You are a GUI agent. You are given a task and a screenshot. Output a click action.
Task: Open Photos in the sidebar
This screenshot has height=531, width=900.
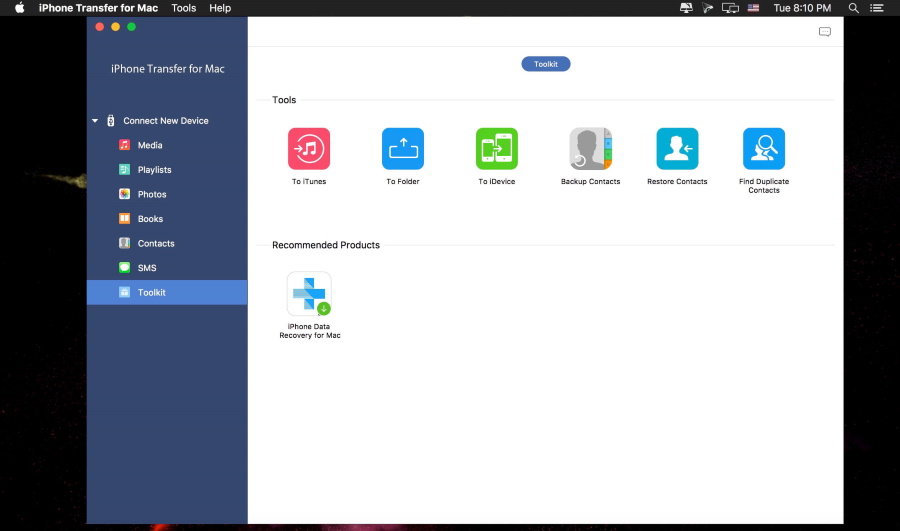click(x=167, y=194)
